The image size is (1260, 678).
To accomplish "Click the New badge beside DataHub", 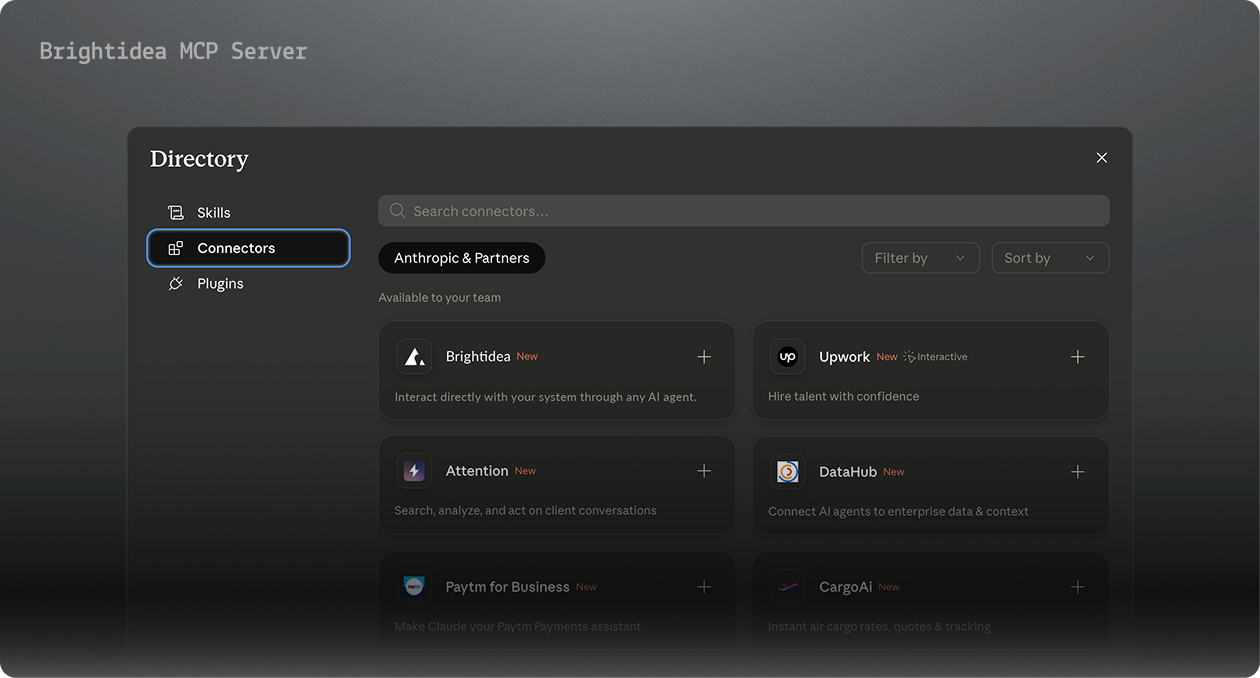I will pyautogui.click(x=894, y=472).
